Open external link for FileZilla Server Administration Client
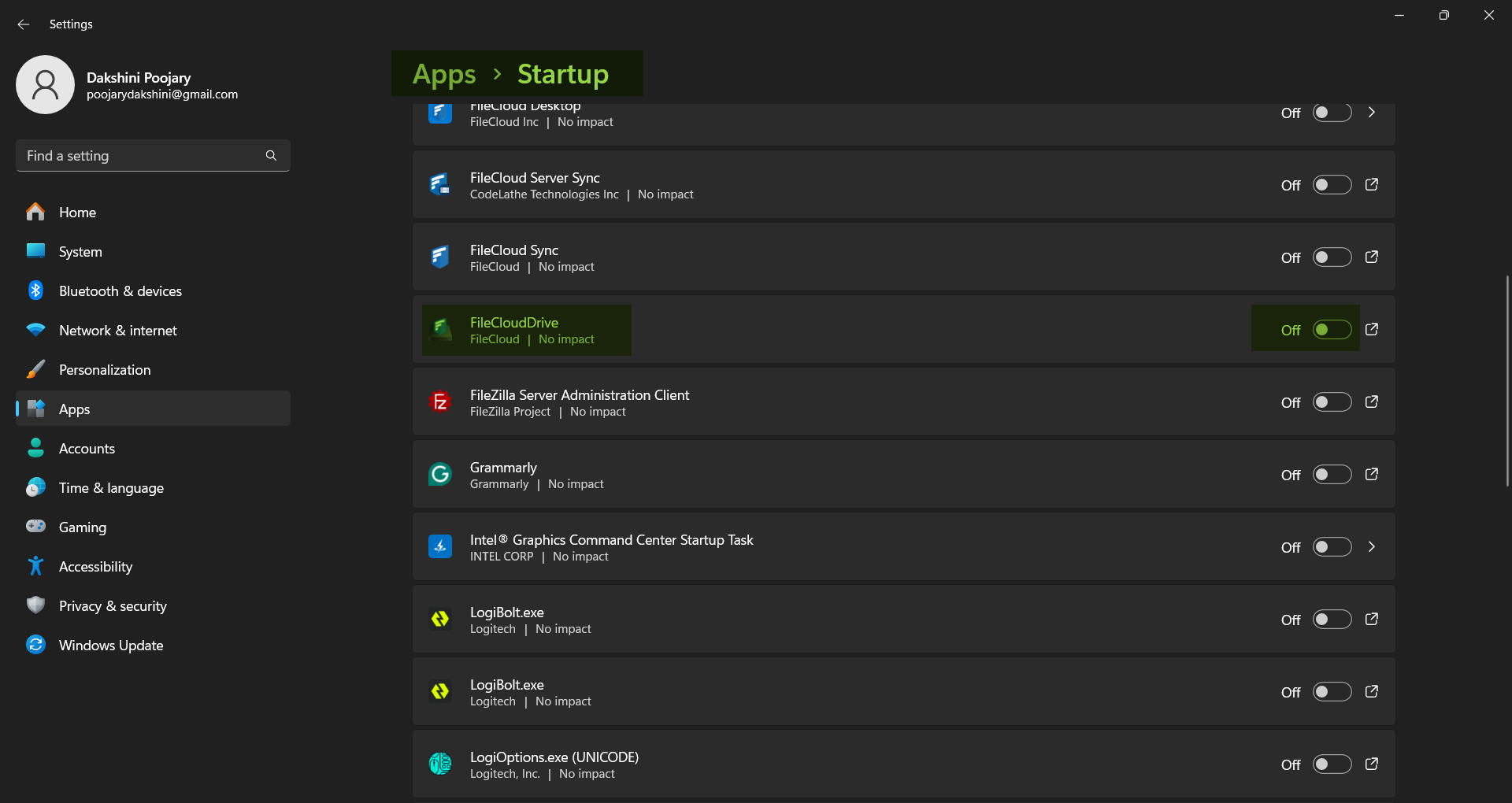The height and width of the screenshot is (803, 1512). (x=1372, y=401)
